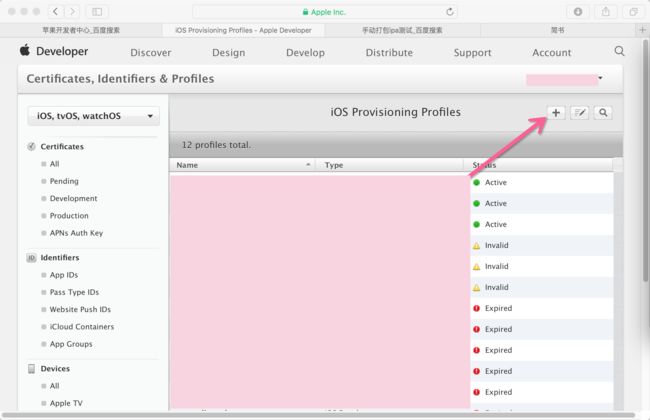The image size is (650, 420).
Task: Show Production certificates
Action: 69,216
